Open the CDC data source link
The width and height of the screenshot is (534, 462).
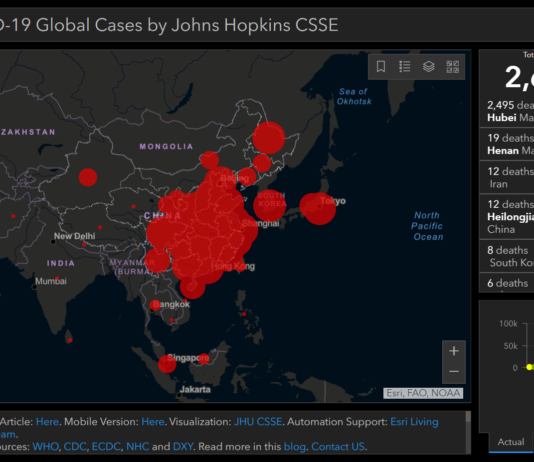75,446
